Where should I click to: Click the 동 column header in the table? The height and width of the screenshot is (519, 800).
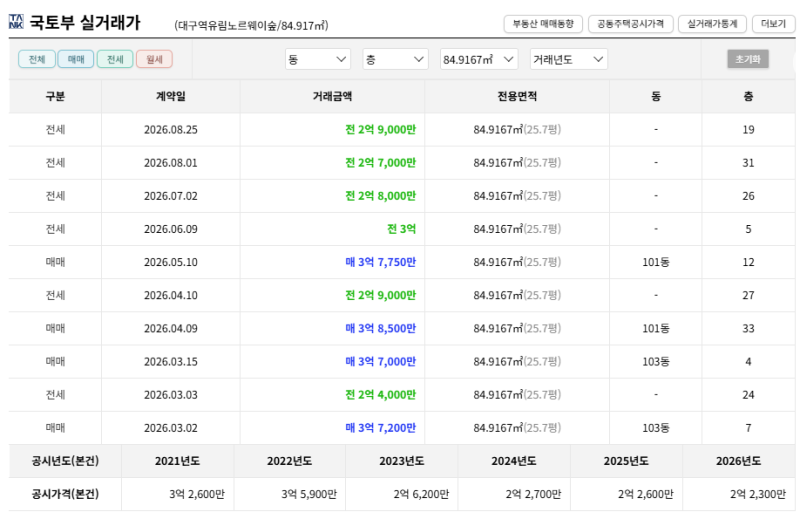click(x=656, y=96)
